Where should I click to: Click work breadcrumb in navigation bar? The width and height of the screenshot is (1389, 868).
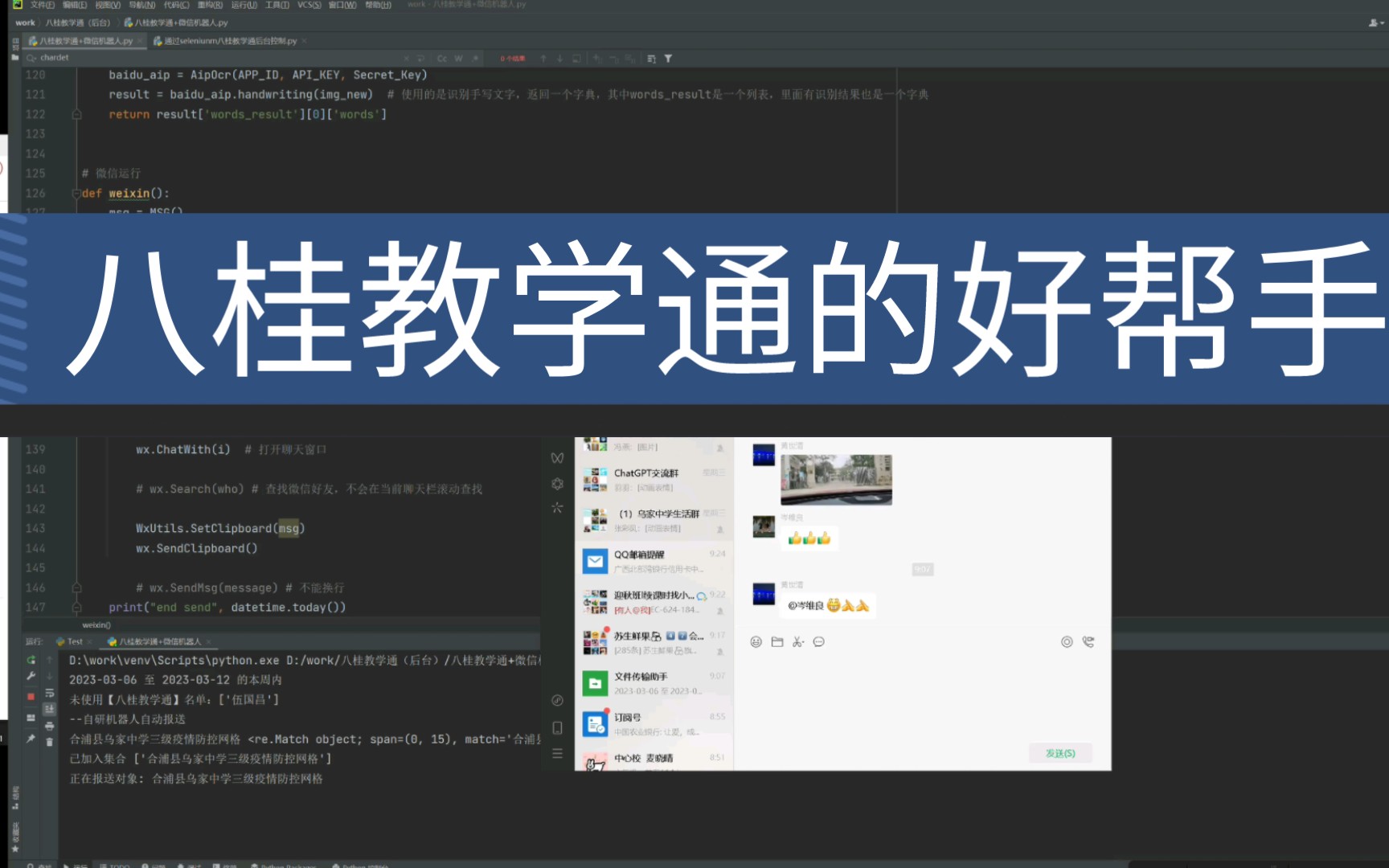[25, 23]
